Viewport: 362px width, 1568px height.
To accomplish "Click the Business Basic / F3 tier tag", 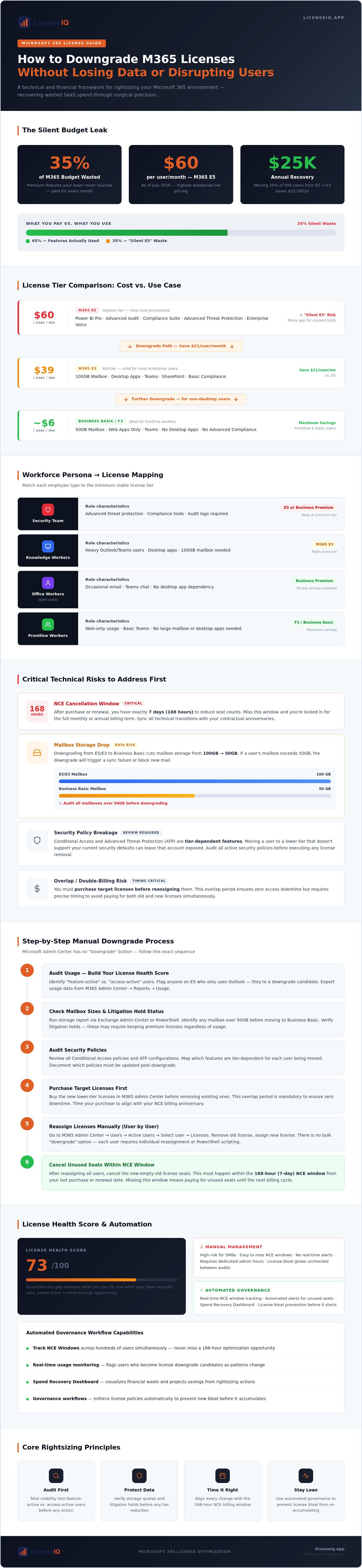I will pos(100,421).
